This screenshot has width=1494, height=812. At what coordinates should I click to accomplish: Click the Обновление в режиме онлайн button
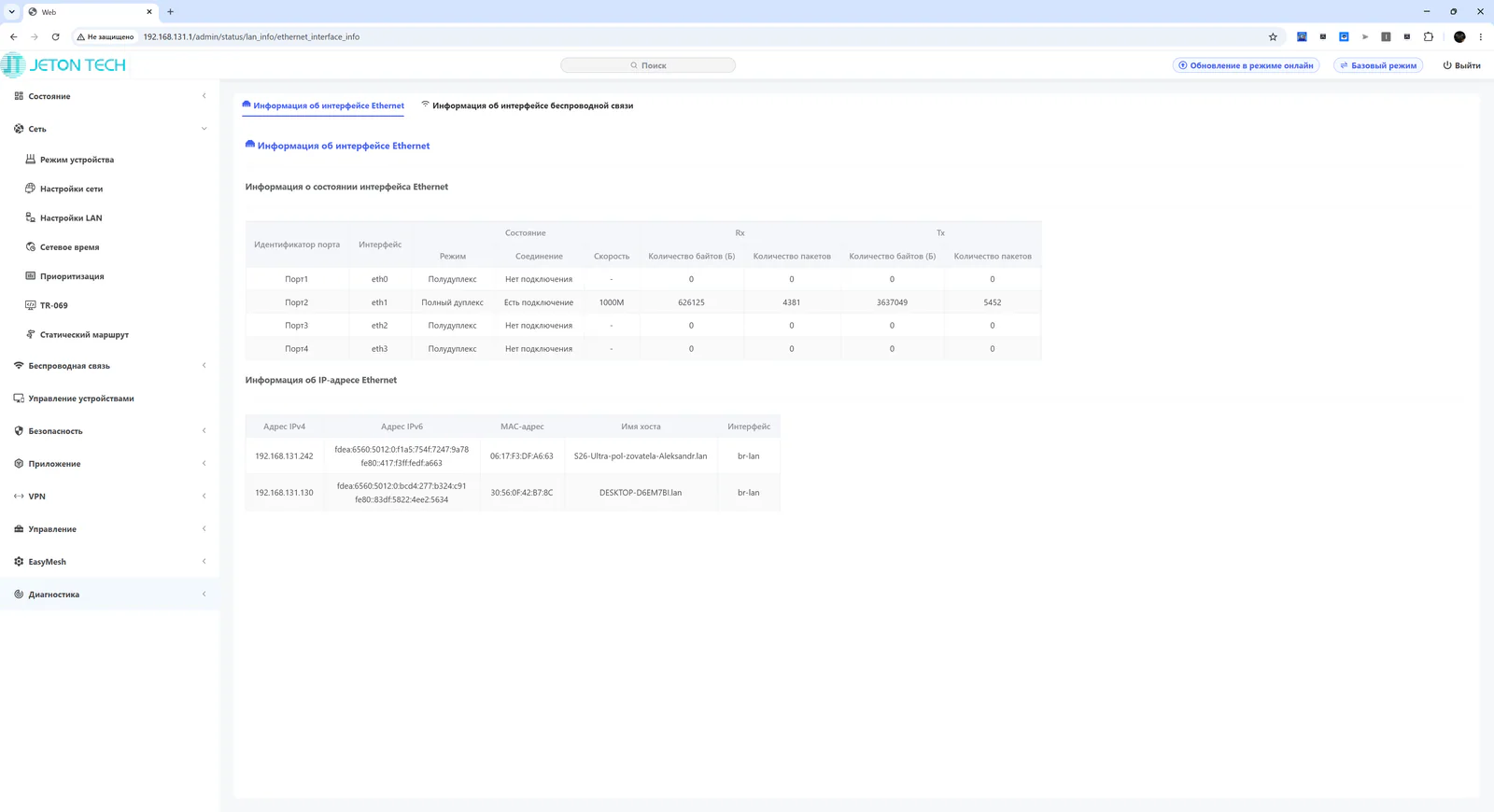pyautogui.click(x=1246, y=65)
